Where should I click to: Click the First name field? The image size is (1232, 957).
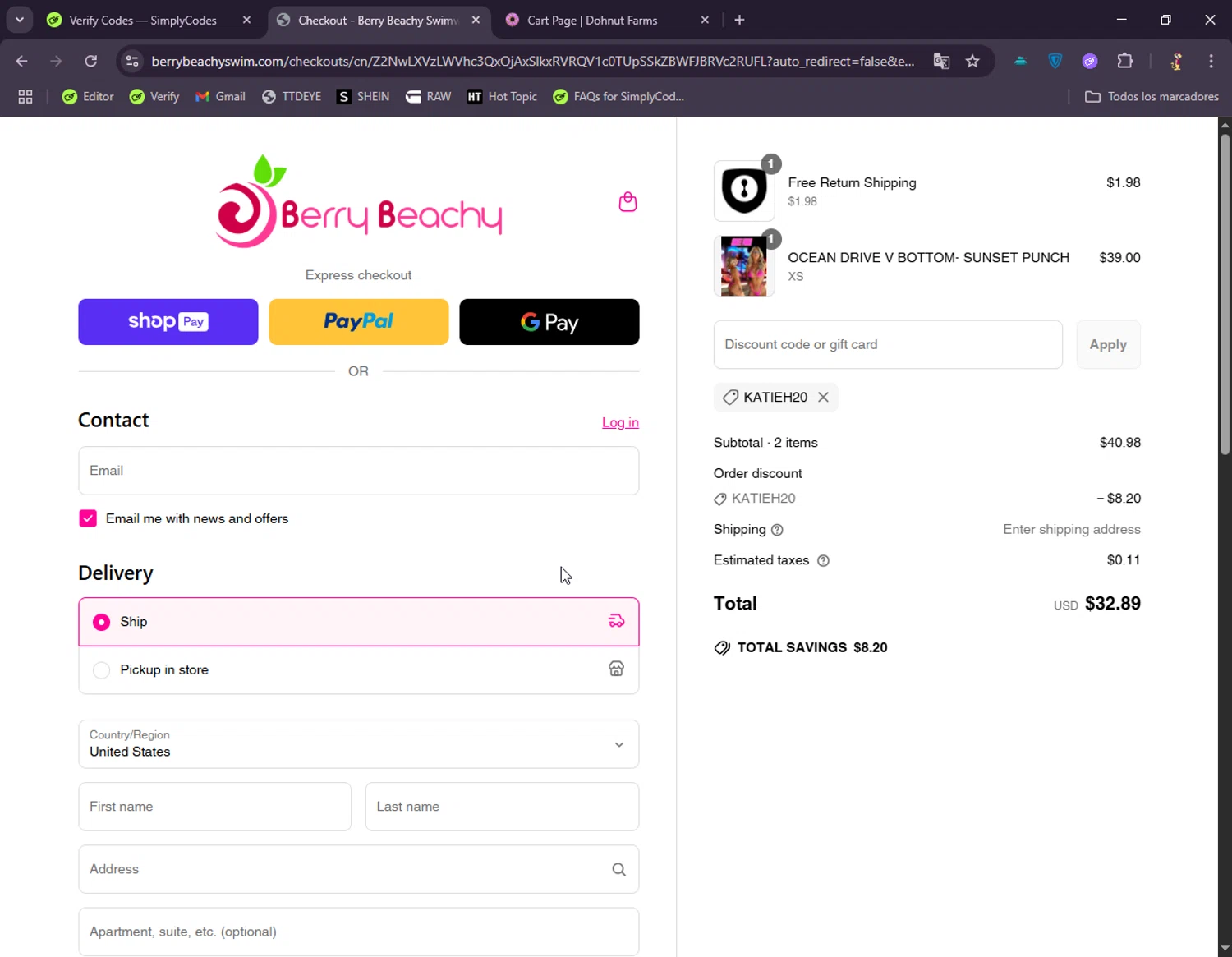point(214,807)
